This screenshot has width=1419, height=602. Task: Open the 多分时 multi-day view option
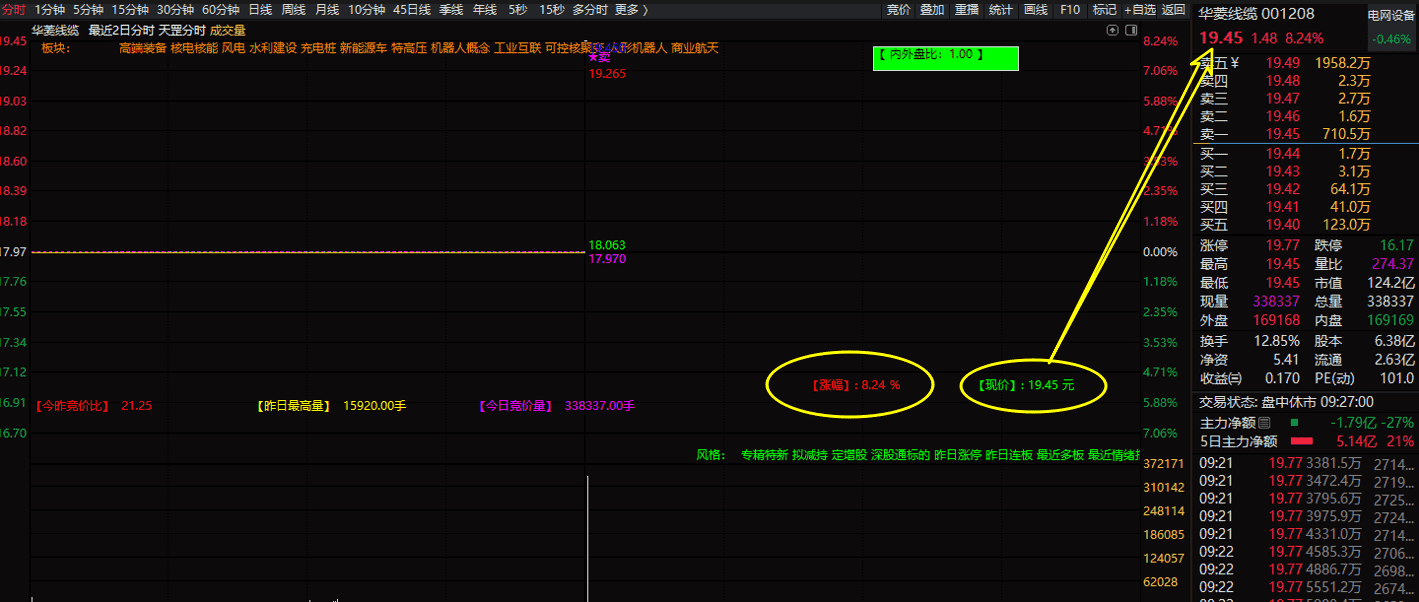[590, 10]
